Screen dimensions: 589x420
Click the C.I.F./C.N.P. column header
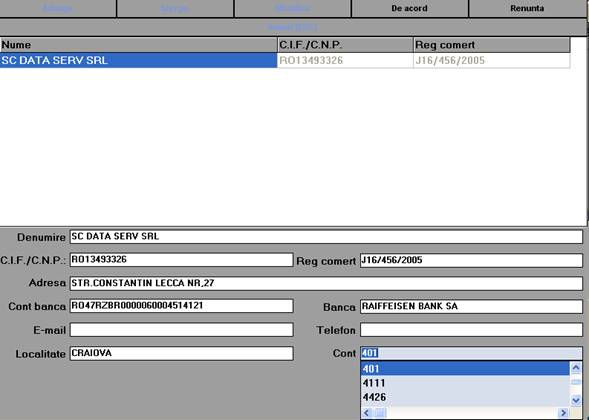[x=345, y=45]
